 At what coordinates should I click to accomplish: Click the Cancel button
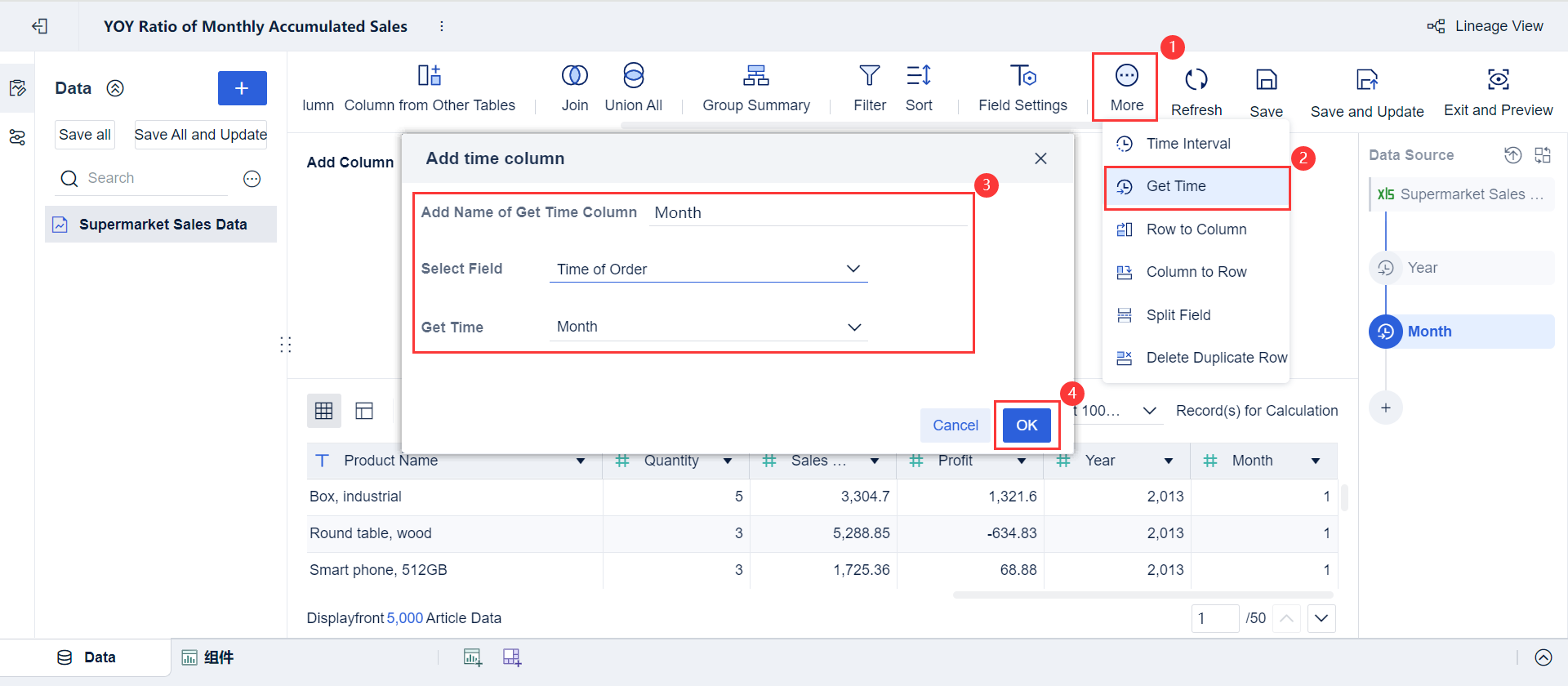pos(955,425)
